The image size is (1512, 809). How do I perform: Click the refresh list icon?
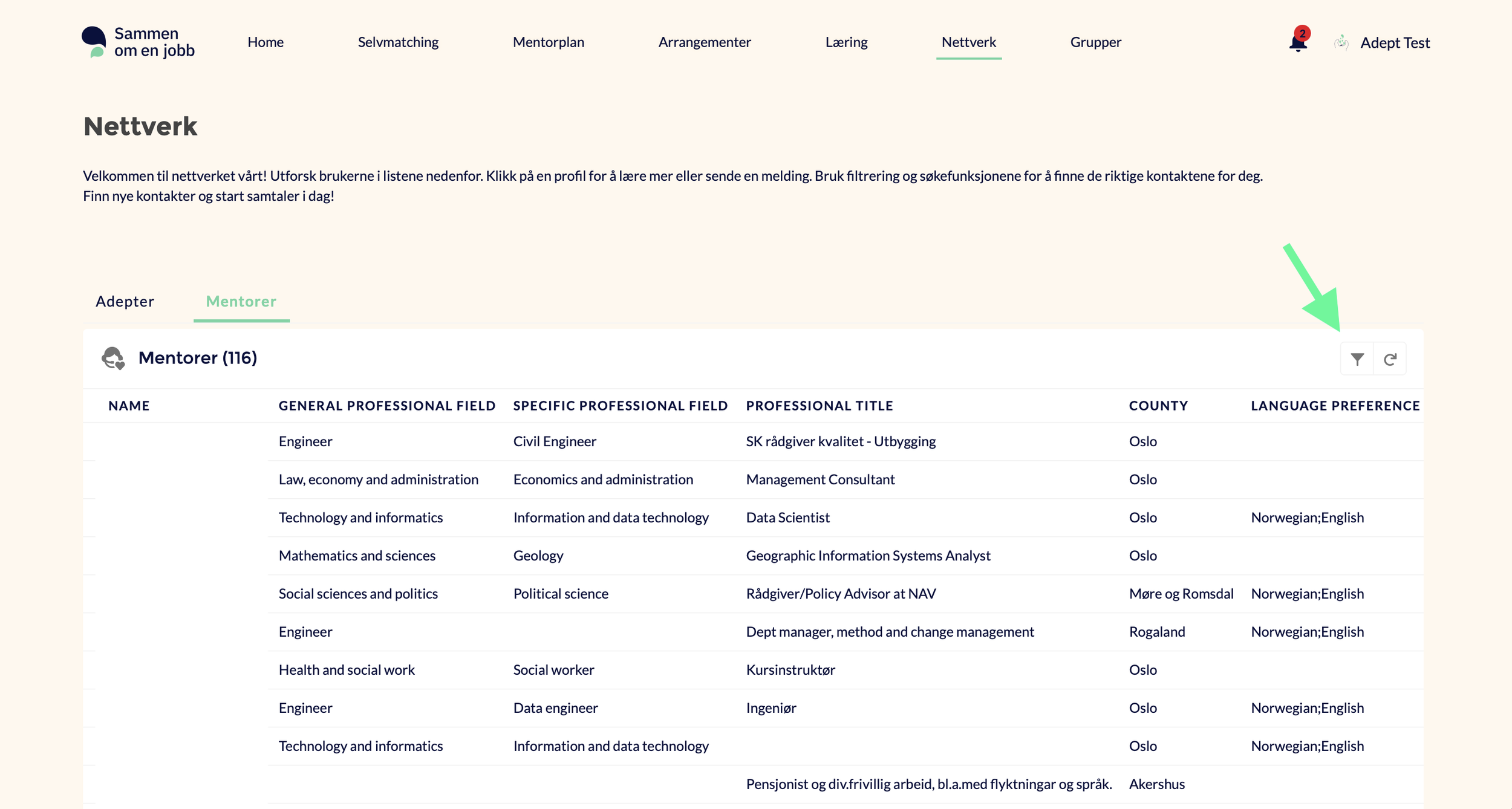[x=1390, y=359]
